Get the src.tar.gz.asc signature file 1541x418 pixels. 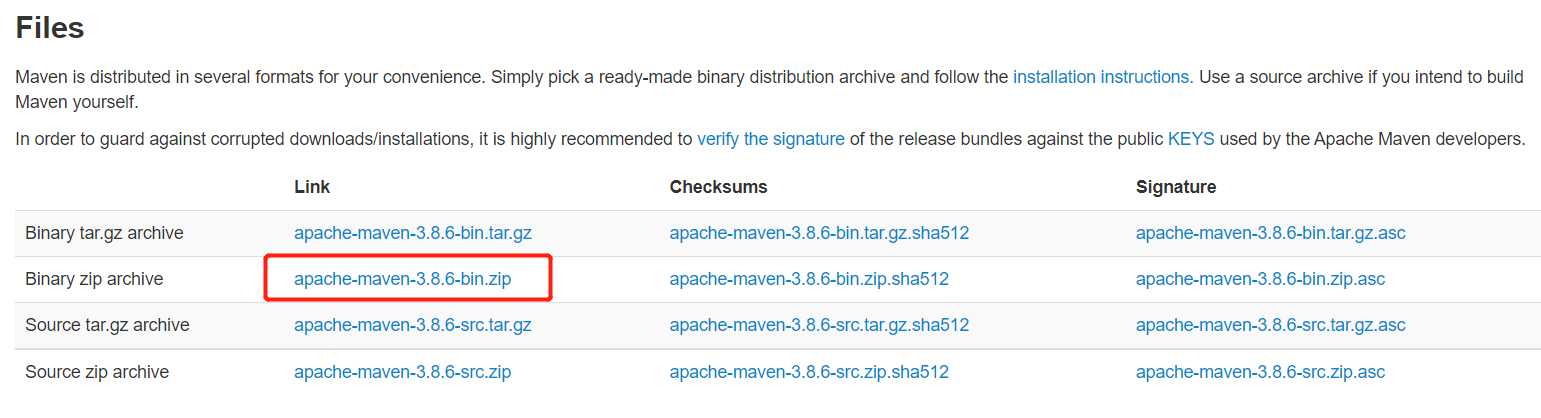[x=1270, y=325]
